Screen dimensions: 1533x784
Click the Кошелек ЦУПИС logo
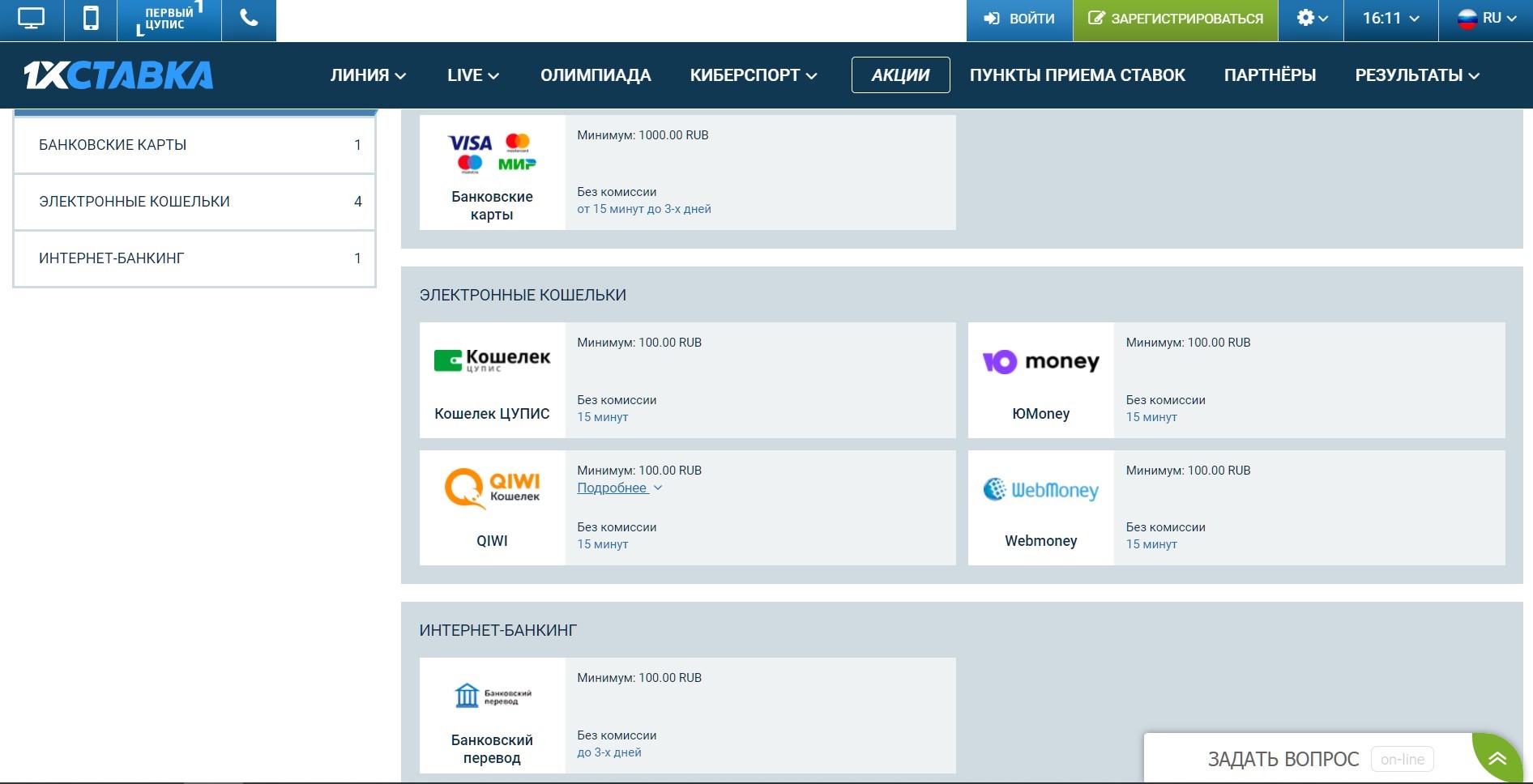coord(492,360)
